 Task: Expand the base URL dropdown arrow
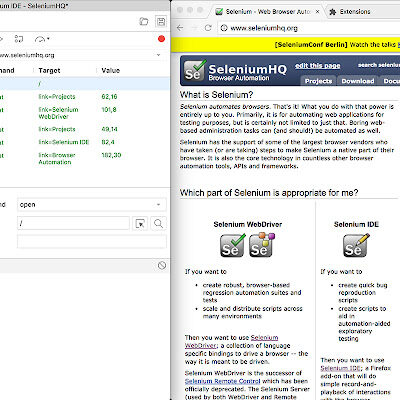tap(159, 55)
